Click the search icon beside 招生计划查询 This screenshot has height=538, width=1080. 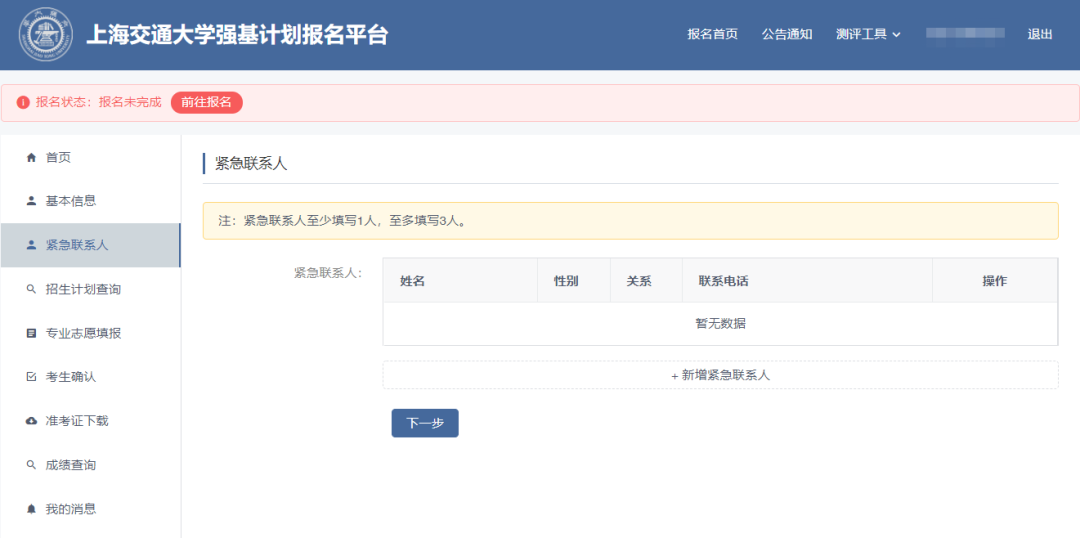click(31, 289)
